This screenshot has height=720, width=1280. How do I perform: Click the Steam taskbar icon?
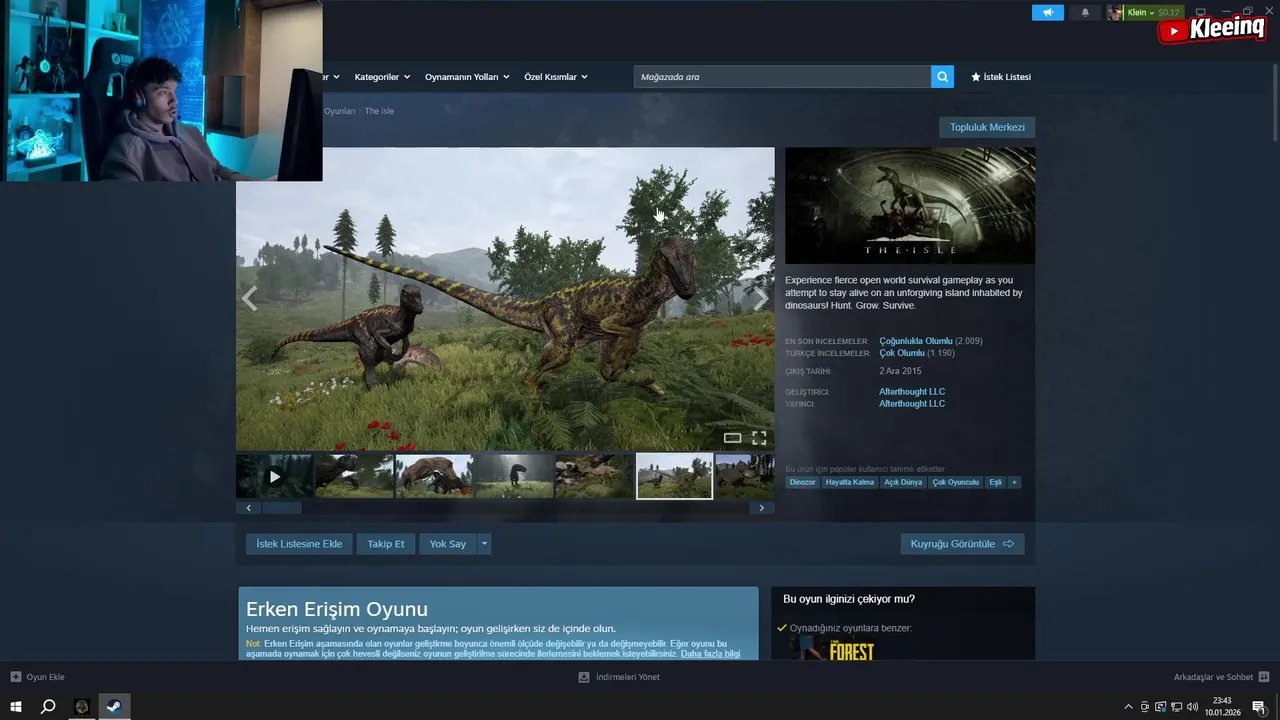tap(114, 707)
